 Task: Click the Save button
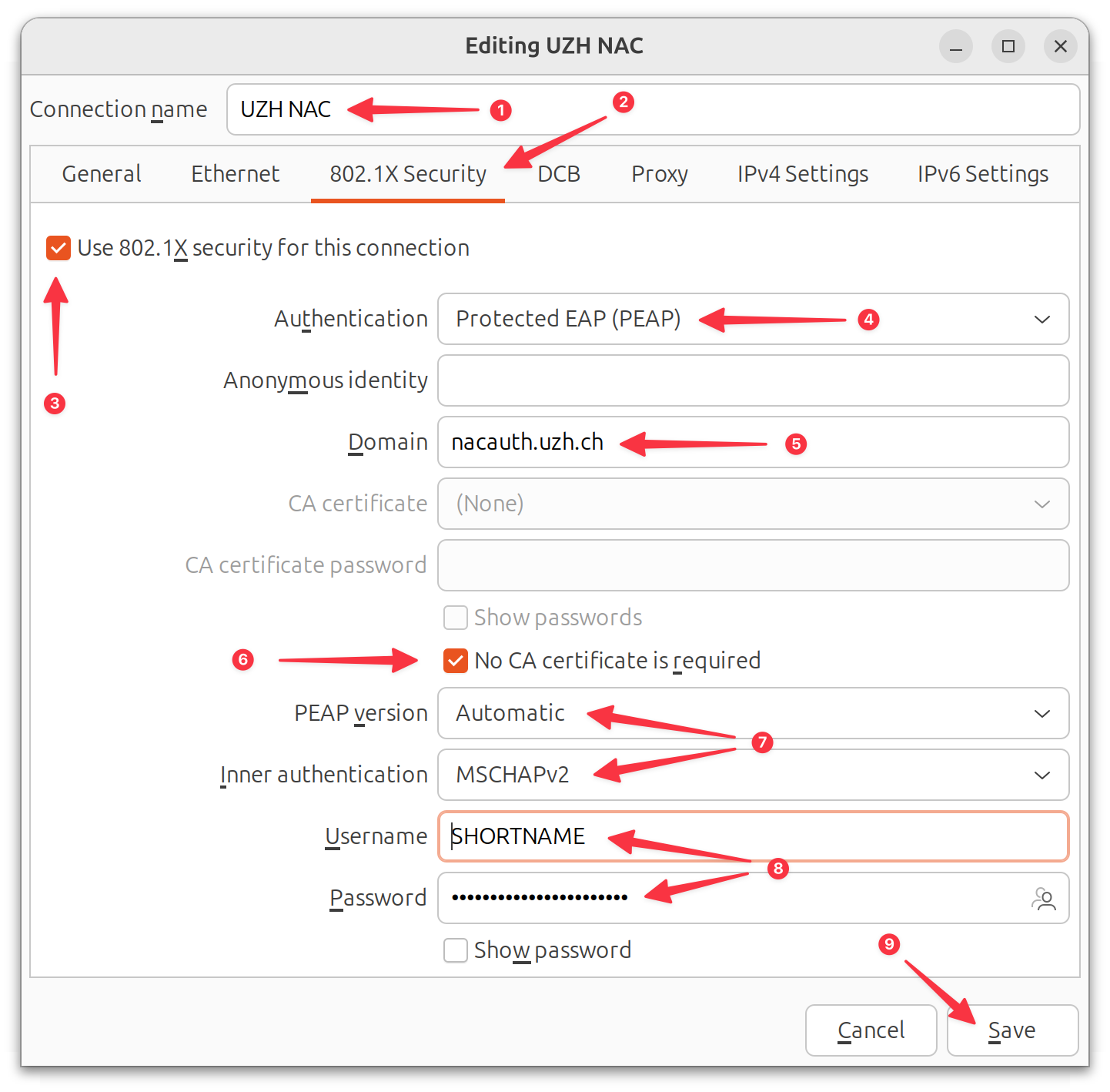[x=1012, y=1030]
